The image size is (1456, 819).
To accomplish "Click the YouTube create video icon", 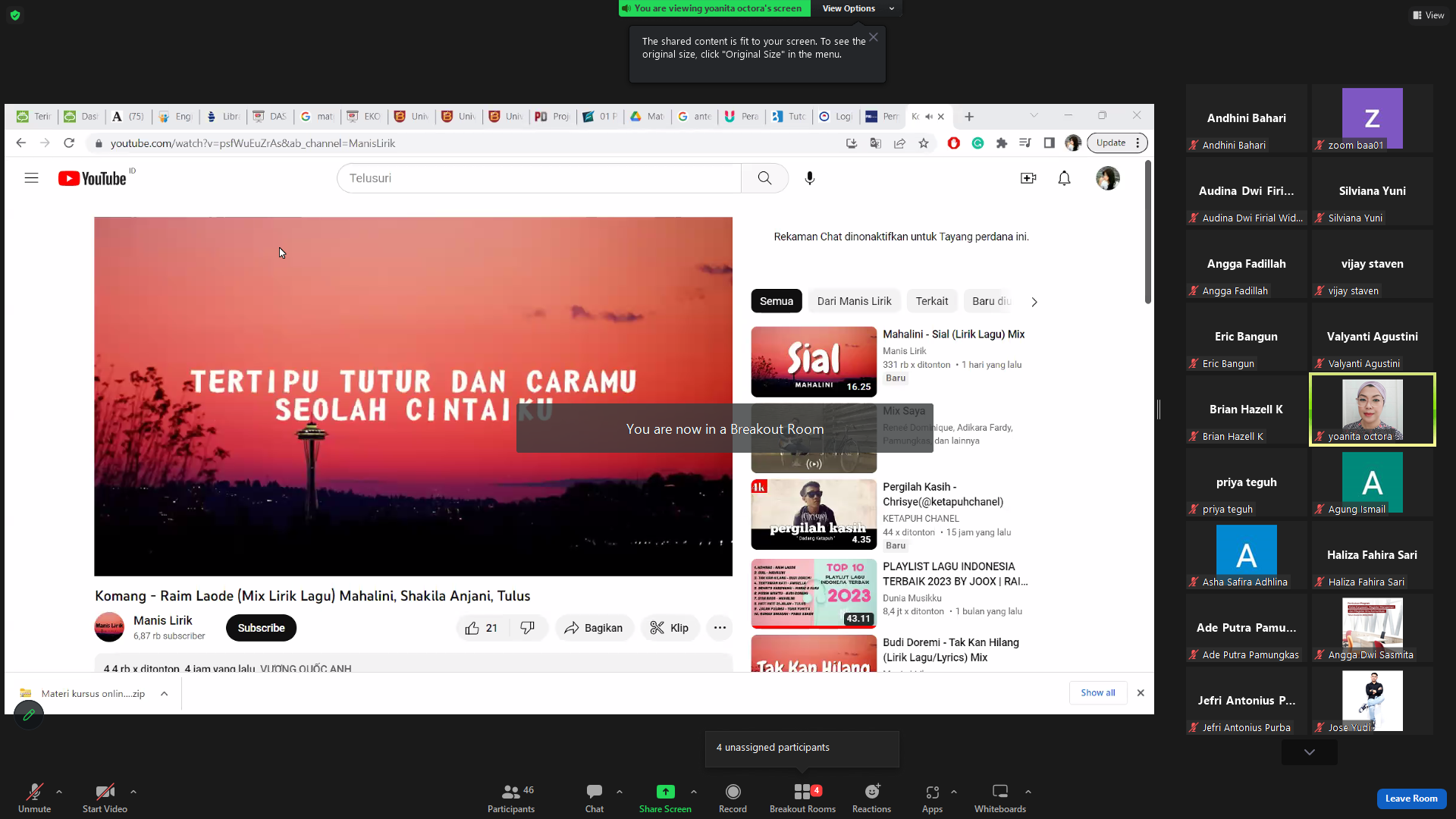I will (x=1028, y=178).
